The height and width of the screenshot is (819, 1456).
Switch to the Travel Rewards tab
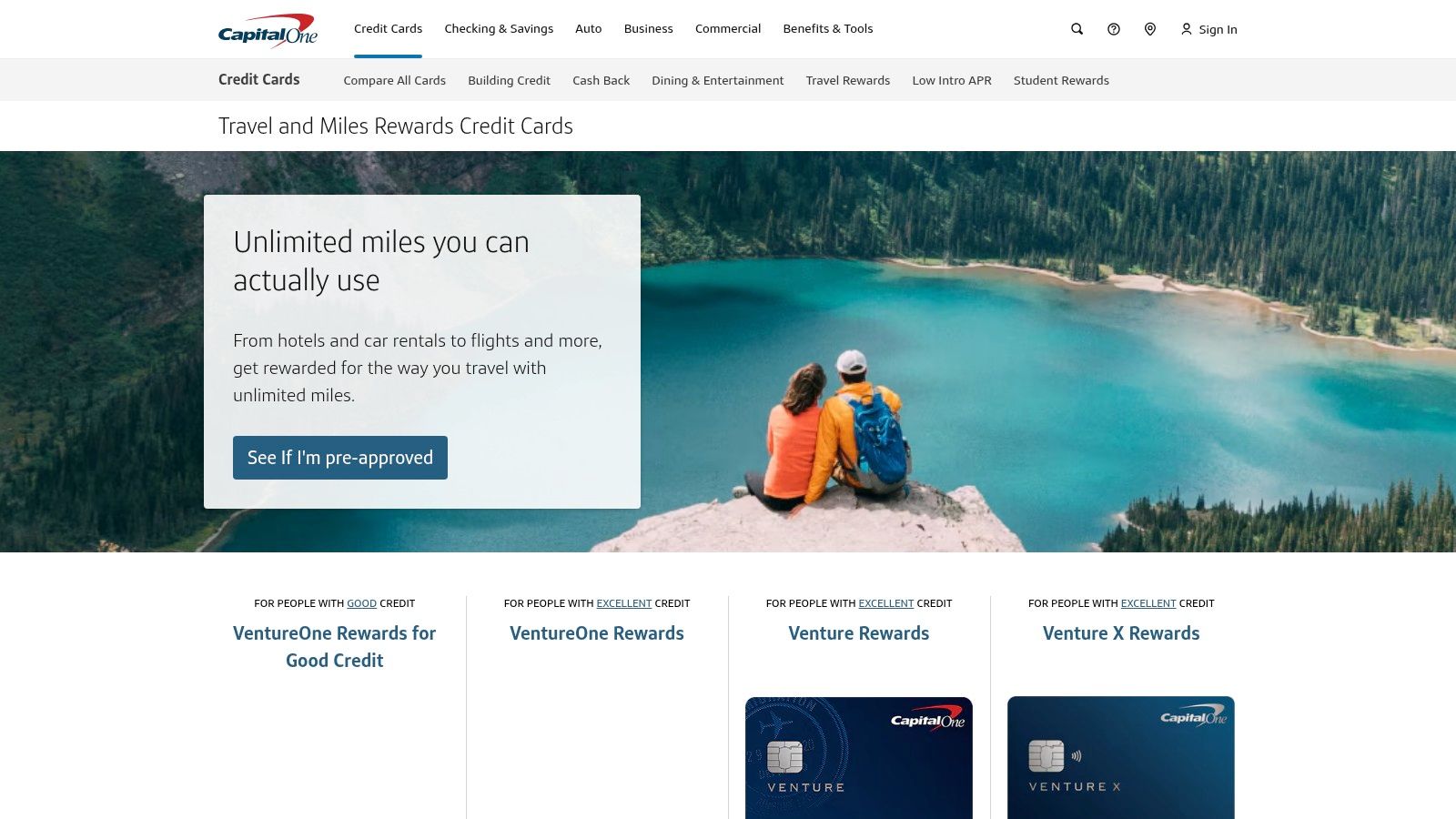tap(847, 80)
